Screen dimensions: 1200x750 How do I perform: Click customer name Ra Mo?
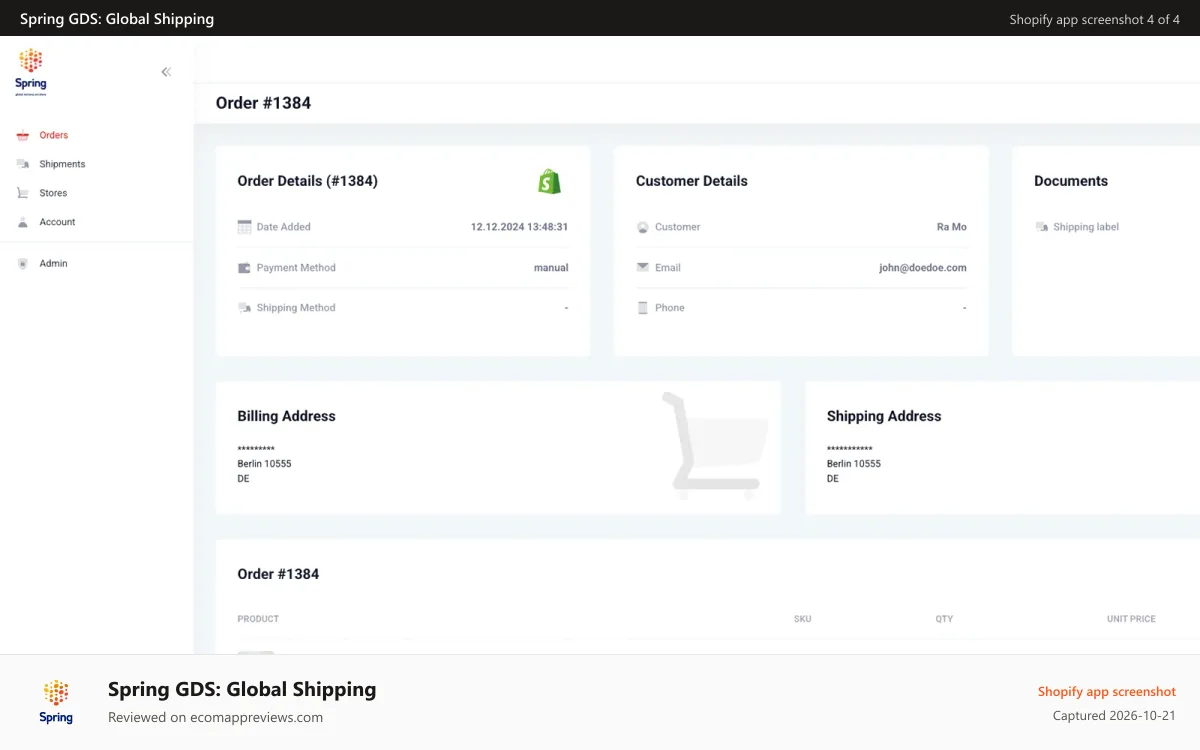[952, 227]
